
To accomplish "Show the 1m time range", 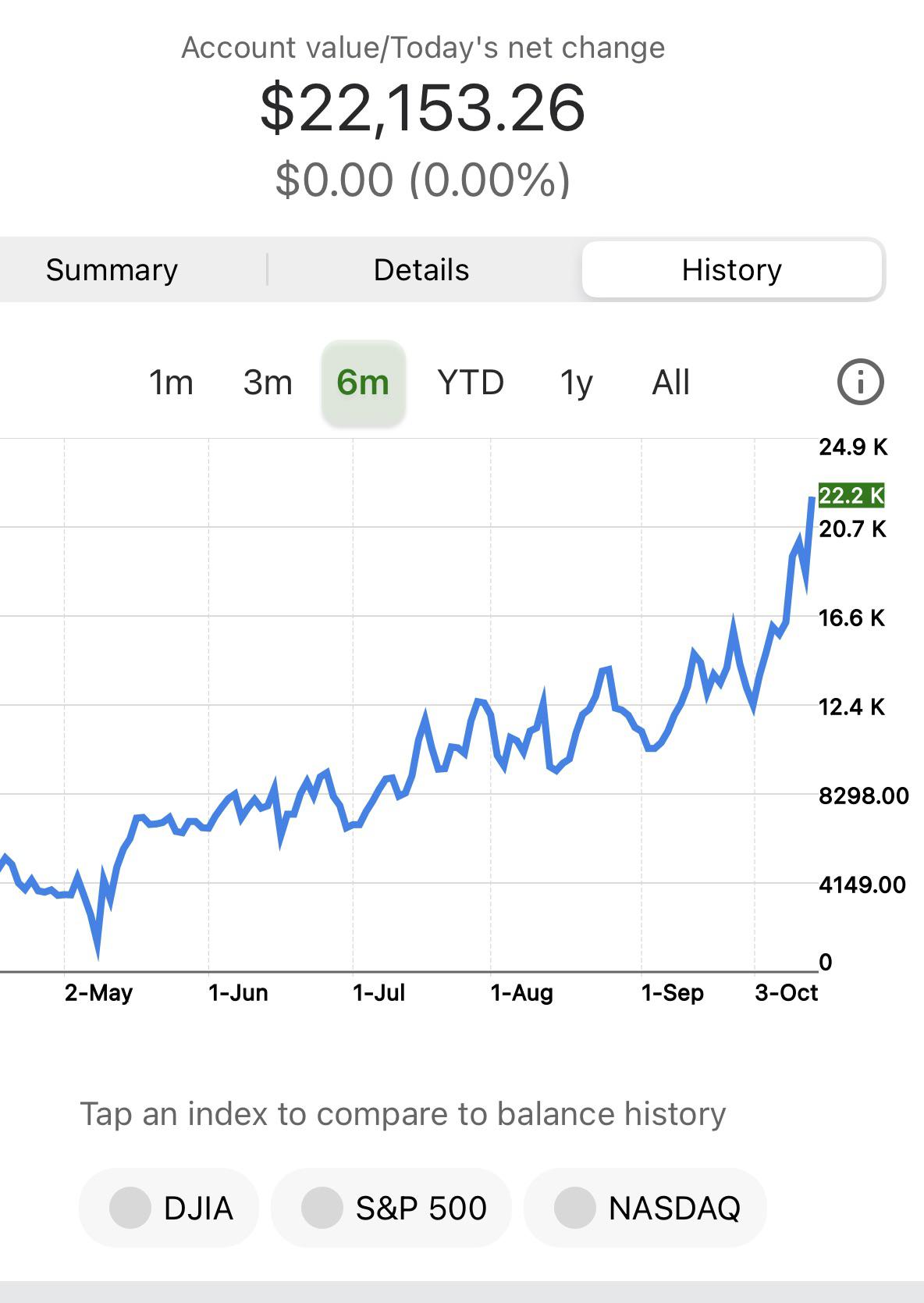I will 171,383.
